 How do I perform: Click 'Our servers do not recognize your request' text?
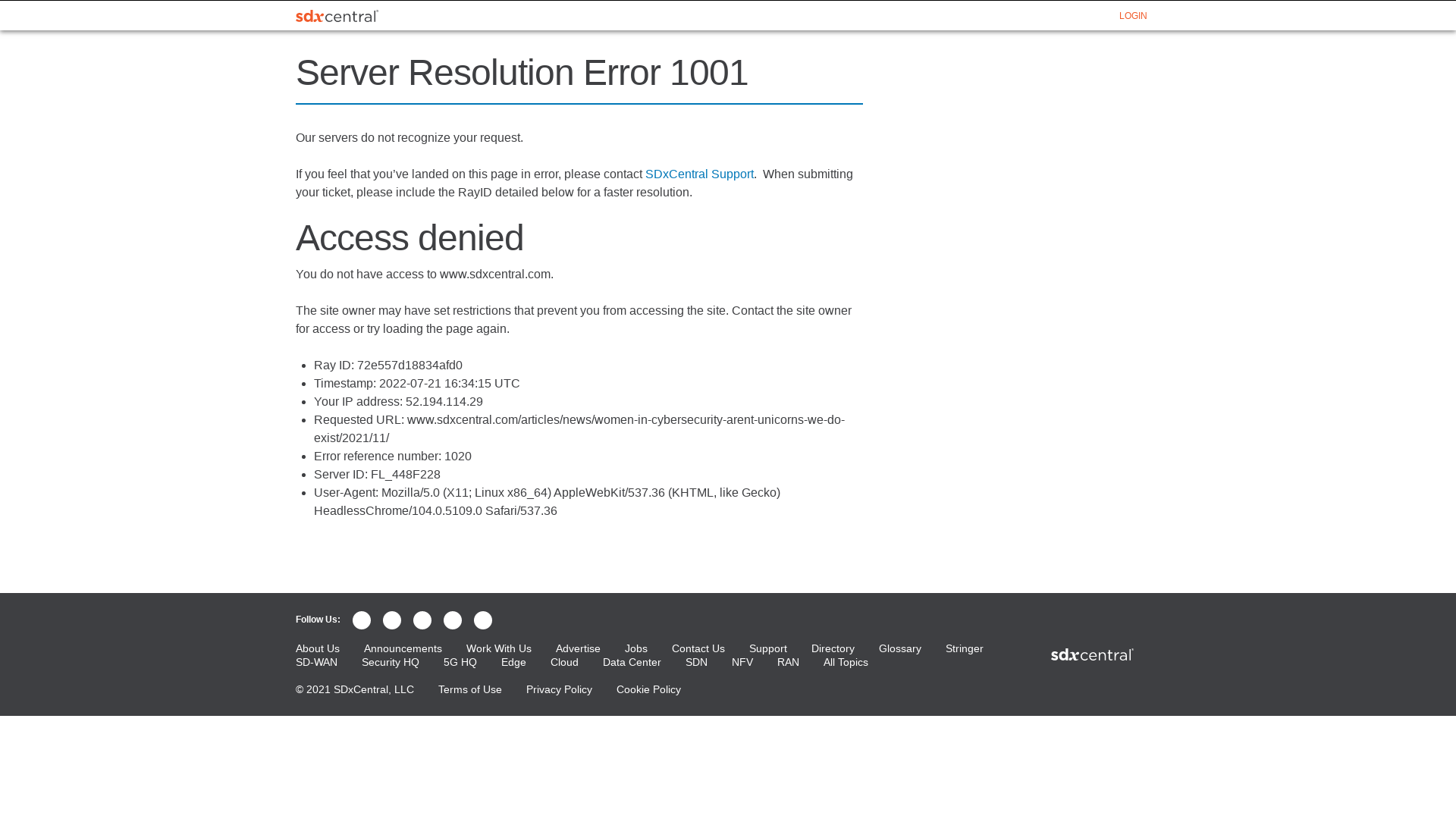[x=409, y=138]
